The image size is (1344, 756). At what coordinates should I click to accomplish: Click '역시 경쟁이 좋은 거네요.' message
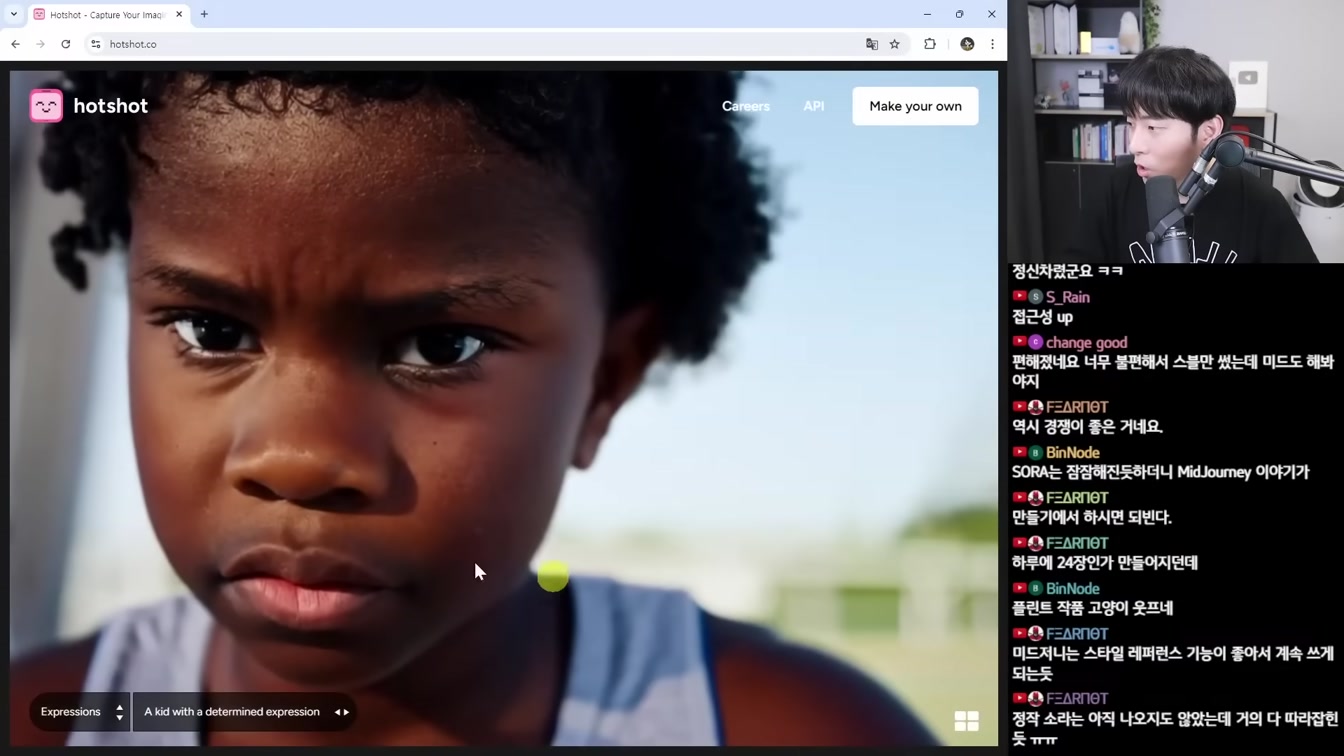pos(1087,427)
